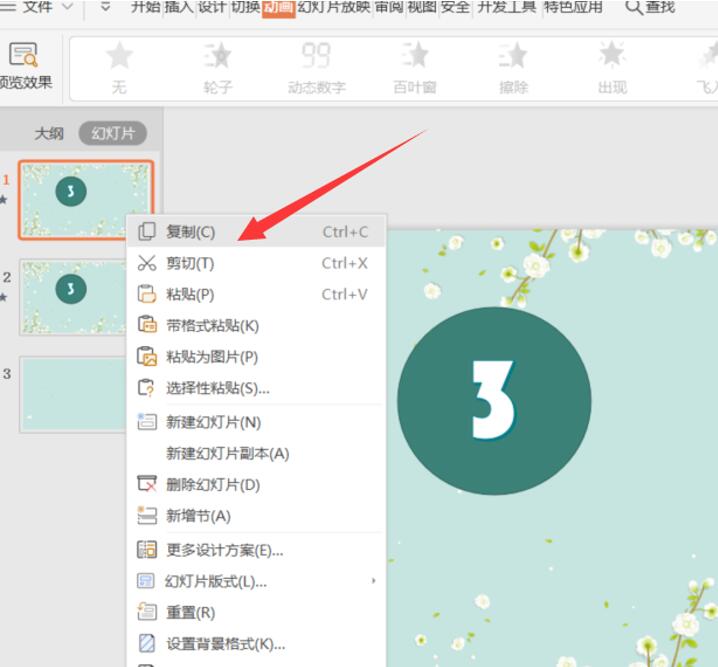This screenshot has width=718, height=667.
Task: Open the 插入 ribbon tab
Action: coord(179,7)
